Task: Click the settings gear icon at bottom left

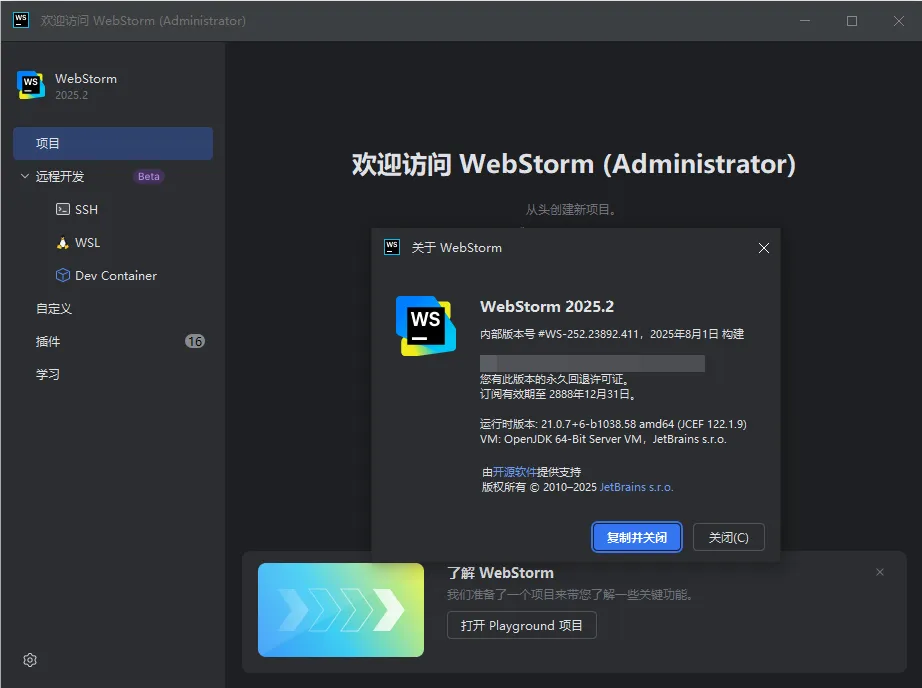Action: 30,660
